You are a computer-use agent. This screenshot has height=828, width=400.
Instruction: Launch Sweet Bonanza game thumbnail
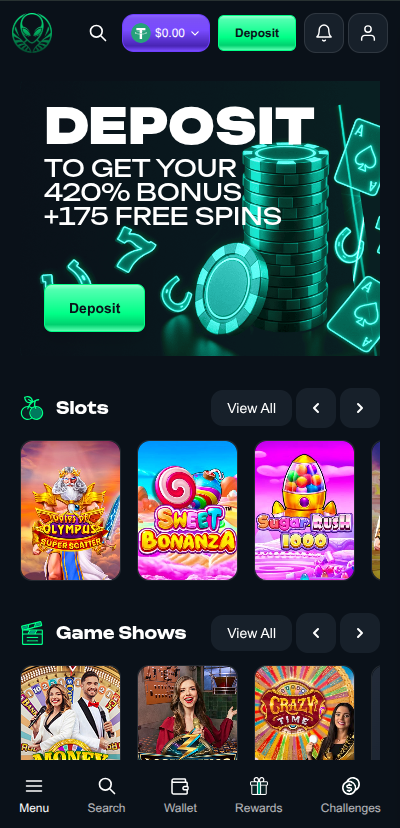(188, 511)
